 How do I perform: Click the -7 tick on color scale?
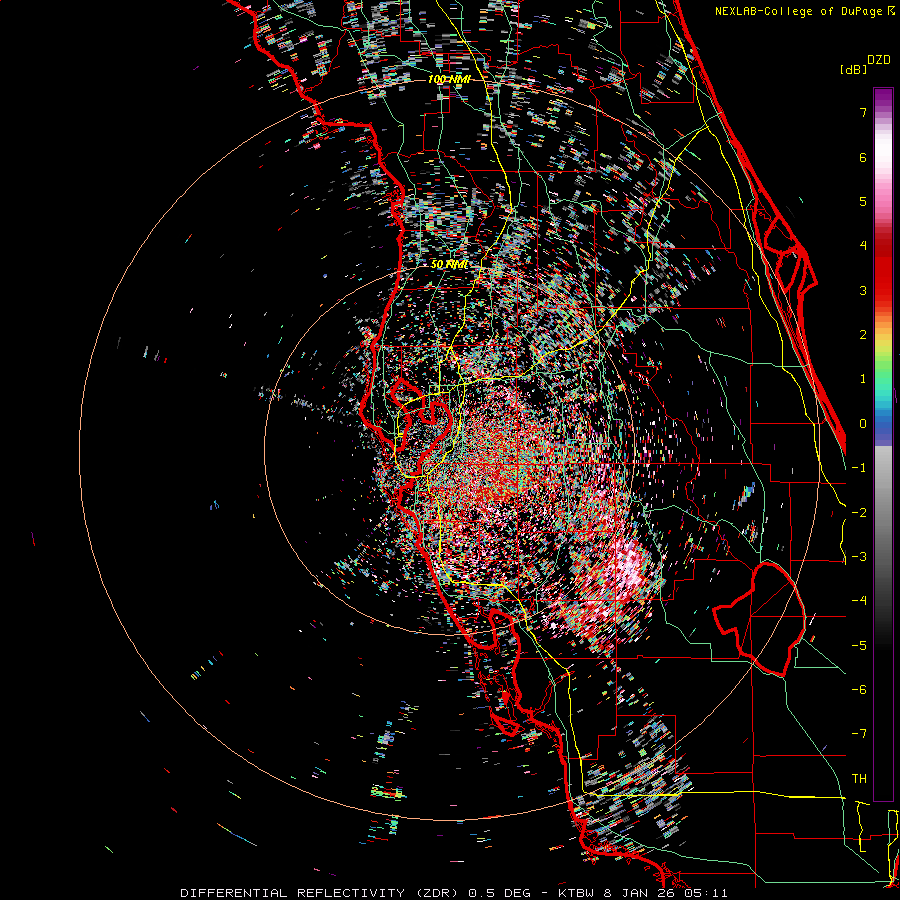point(859,734)
